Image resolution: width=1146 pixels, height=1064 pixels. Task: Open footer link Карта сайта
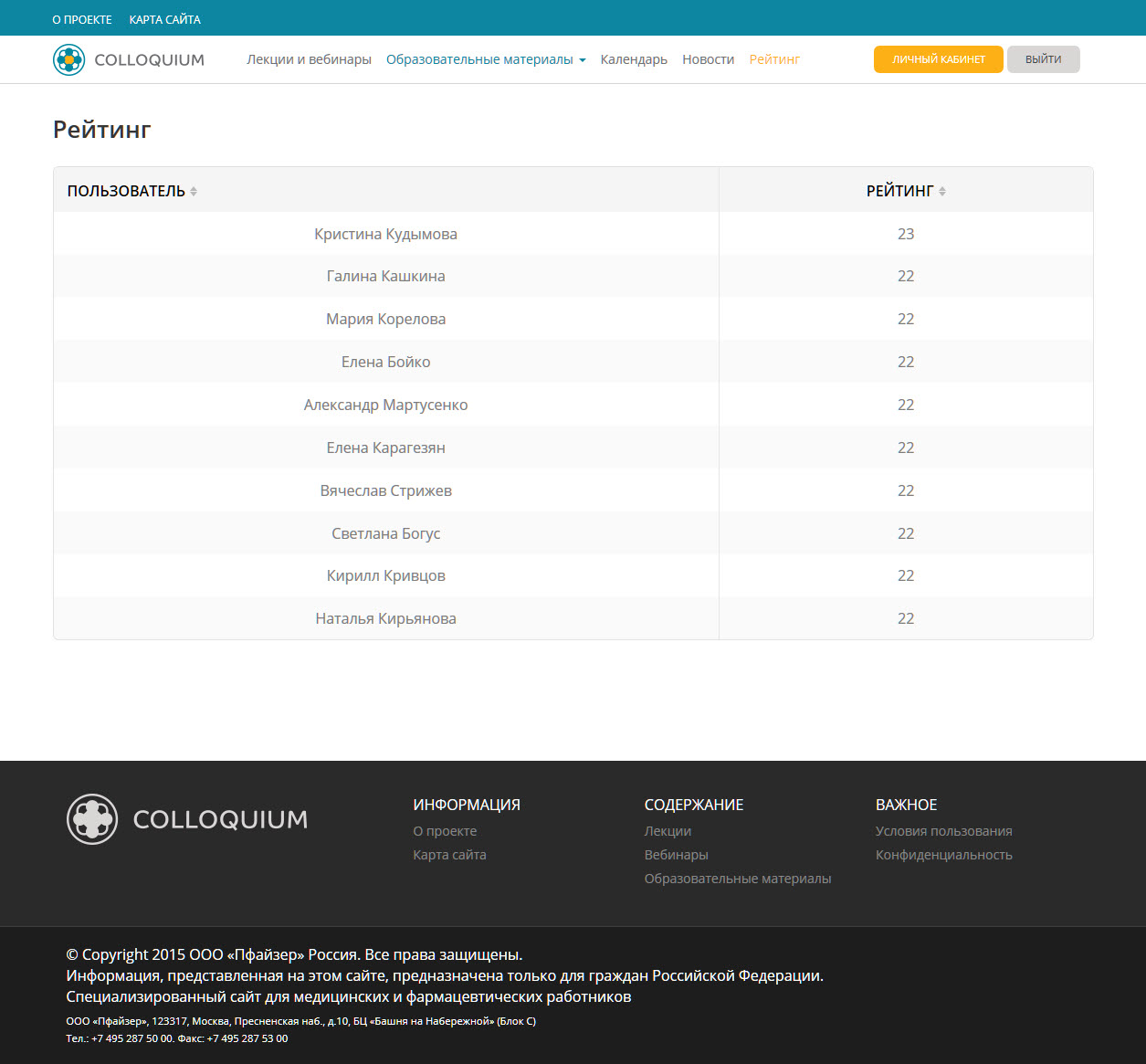pos(449,855)
